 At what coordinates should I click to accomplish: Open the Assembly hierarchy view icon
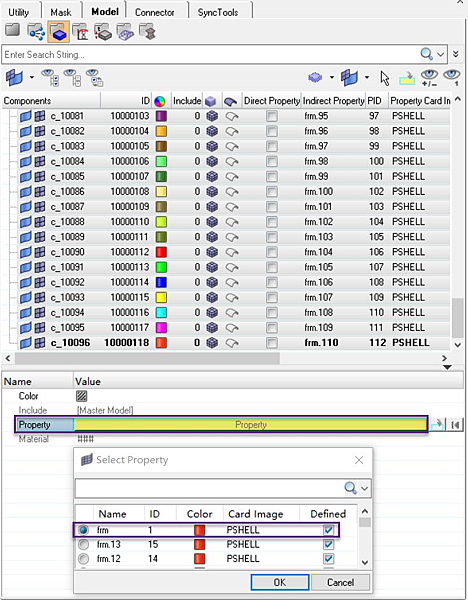click(x=36, y=31)
